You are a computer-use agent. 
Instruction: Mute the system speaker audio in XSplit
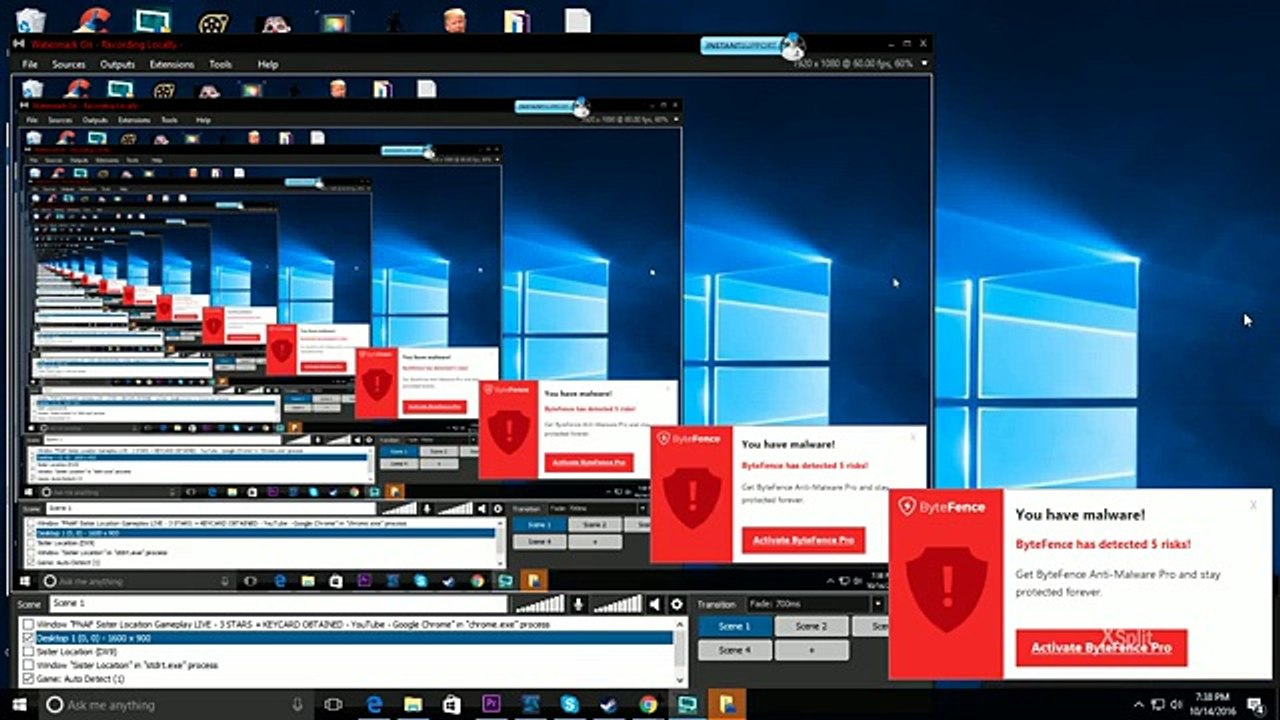pos(654,604)
